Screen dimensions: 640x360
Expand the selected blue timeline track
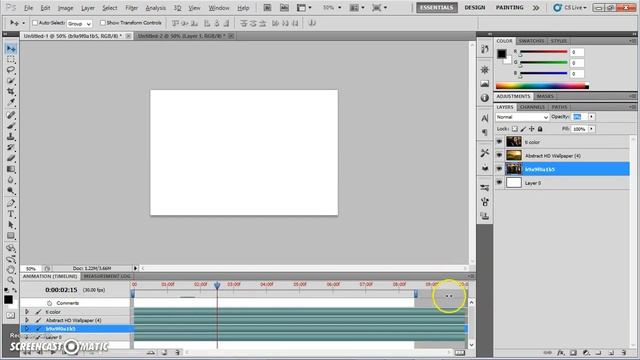pos(27,329)
